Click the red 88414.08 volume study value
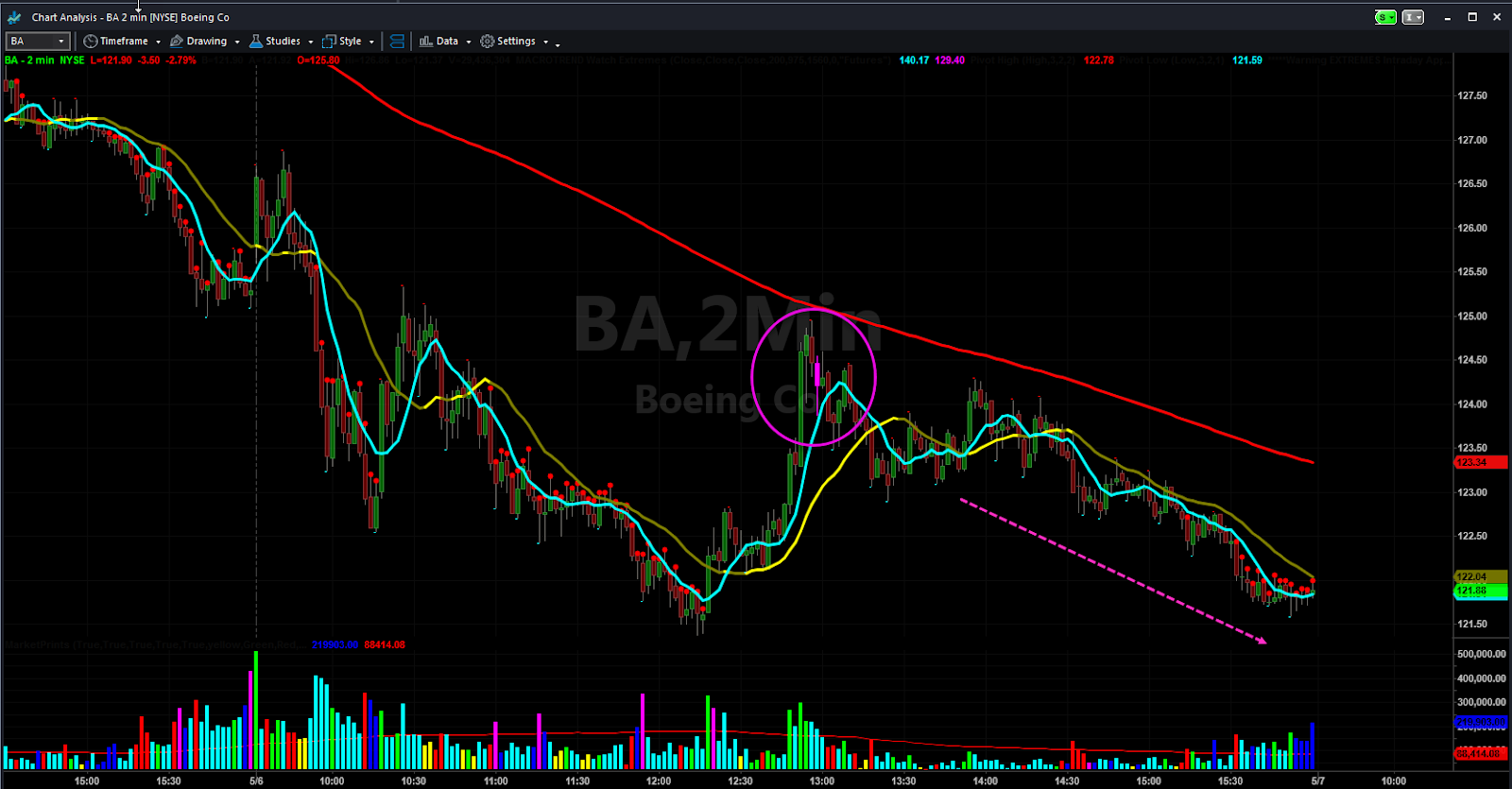1512x789 pixels. pos(385,644)
